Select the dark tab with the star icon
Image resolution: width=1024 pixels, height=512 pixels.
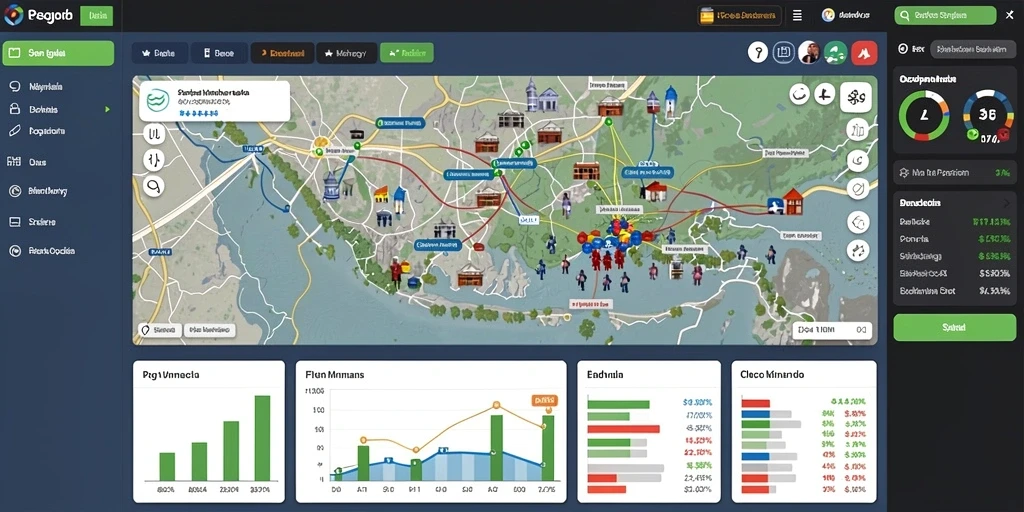(160, 54)
